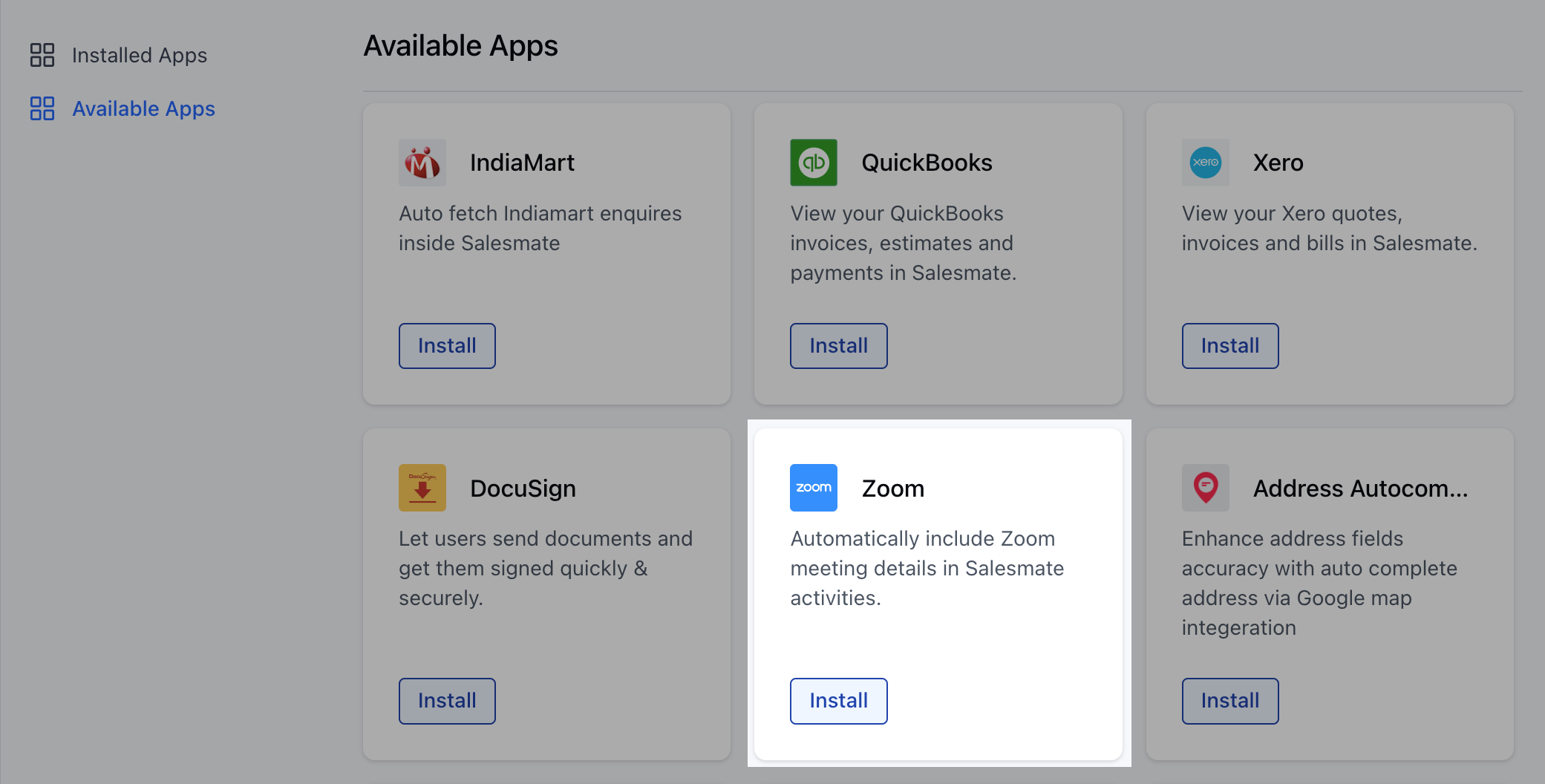Click the DocuSign card description text

click(x=546, y=568)
